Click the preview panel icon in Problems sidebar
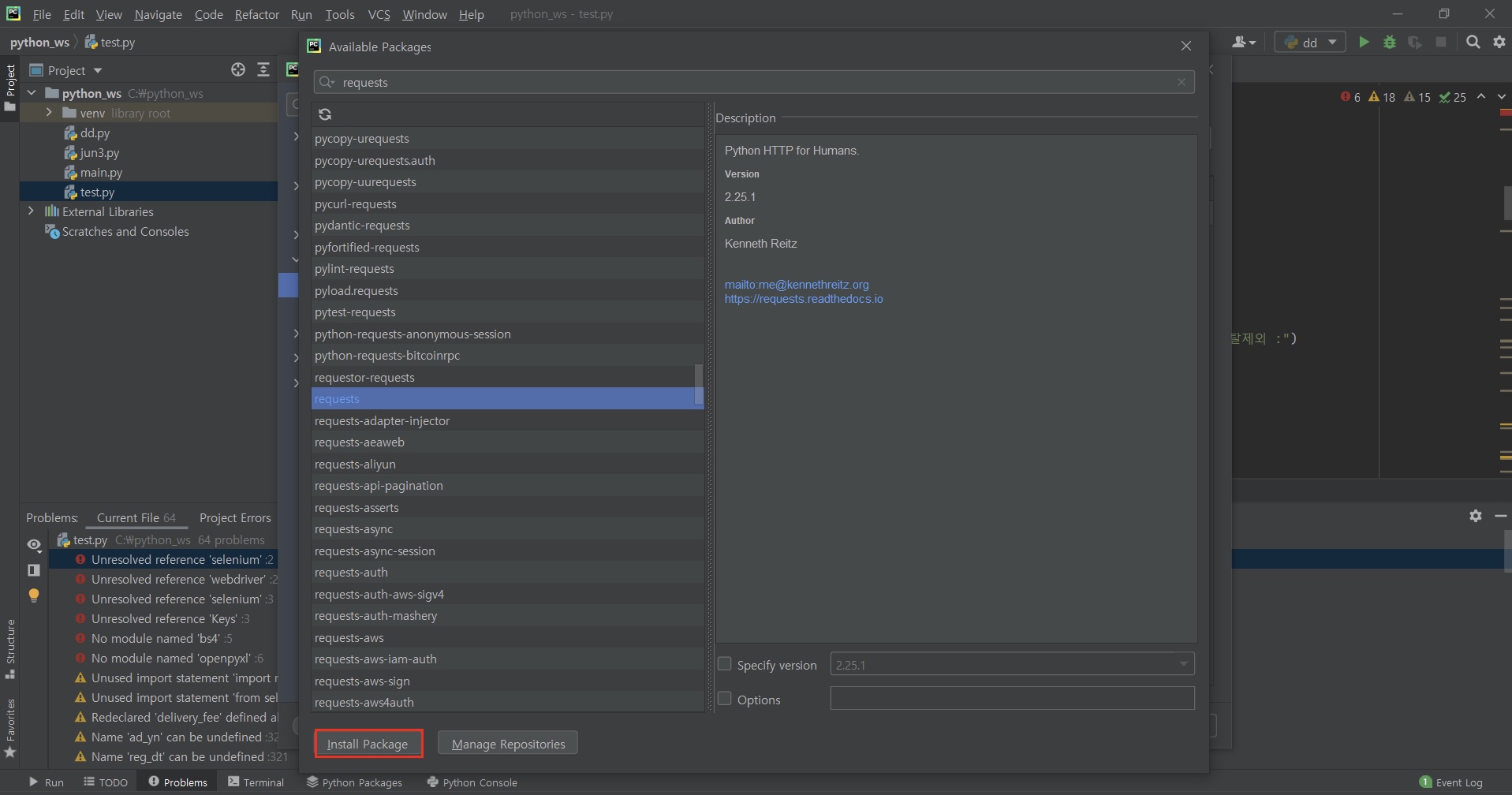 coord(34,569)
